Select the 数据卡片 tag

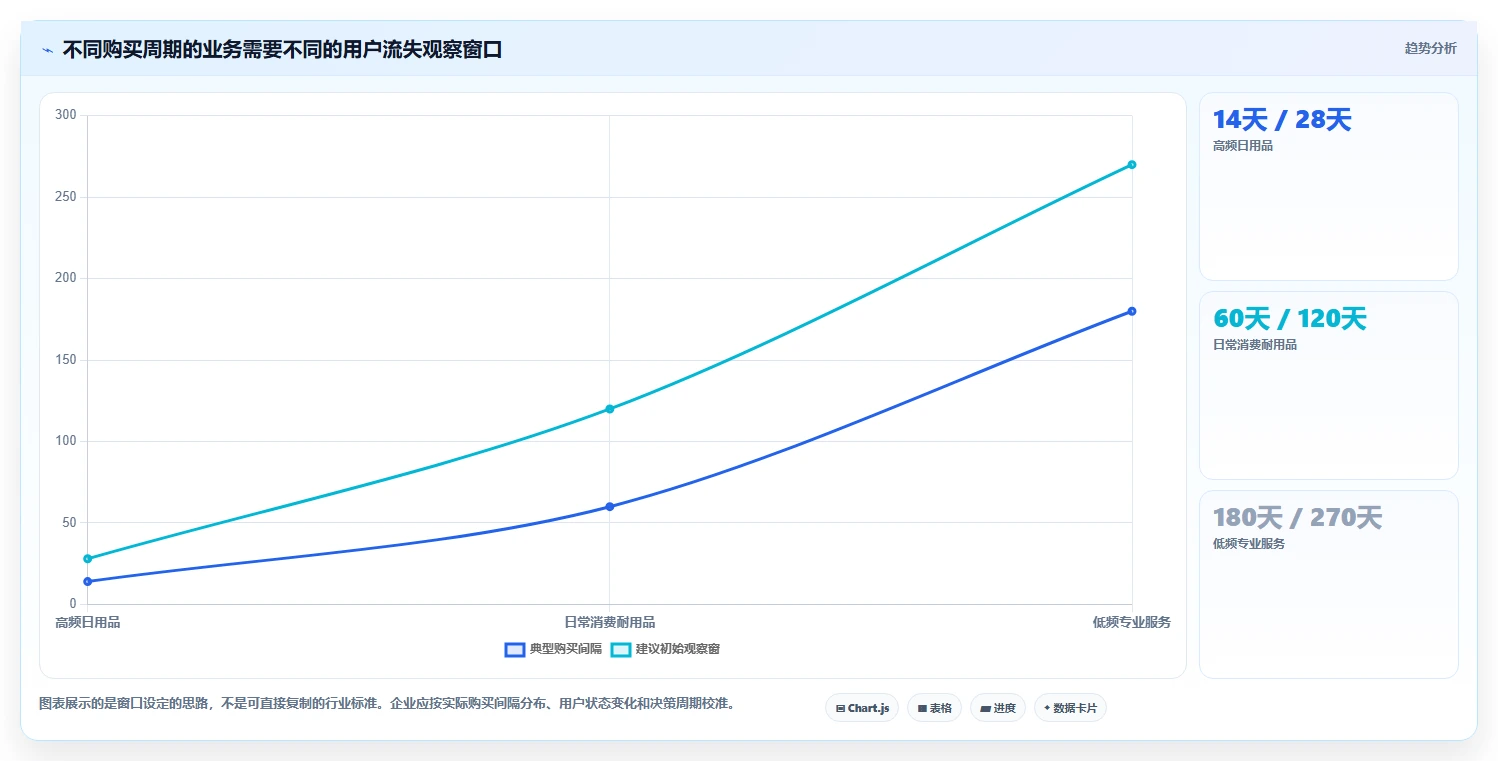(x=1070, y=708)
